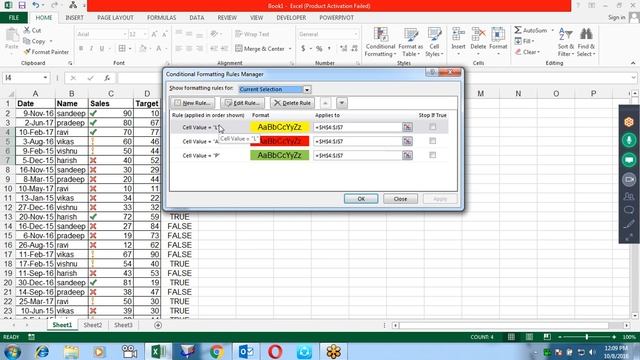Viewport: 640px width, 360px height.
Task: Check Stop If True for green rule
Action: point(433,155)
